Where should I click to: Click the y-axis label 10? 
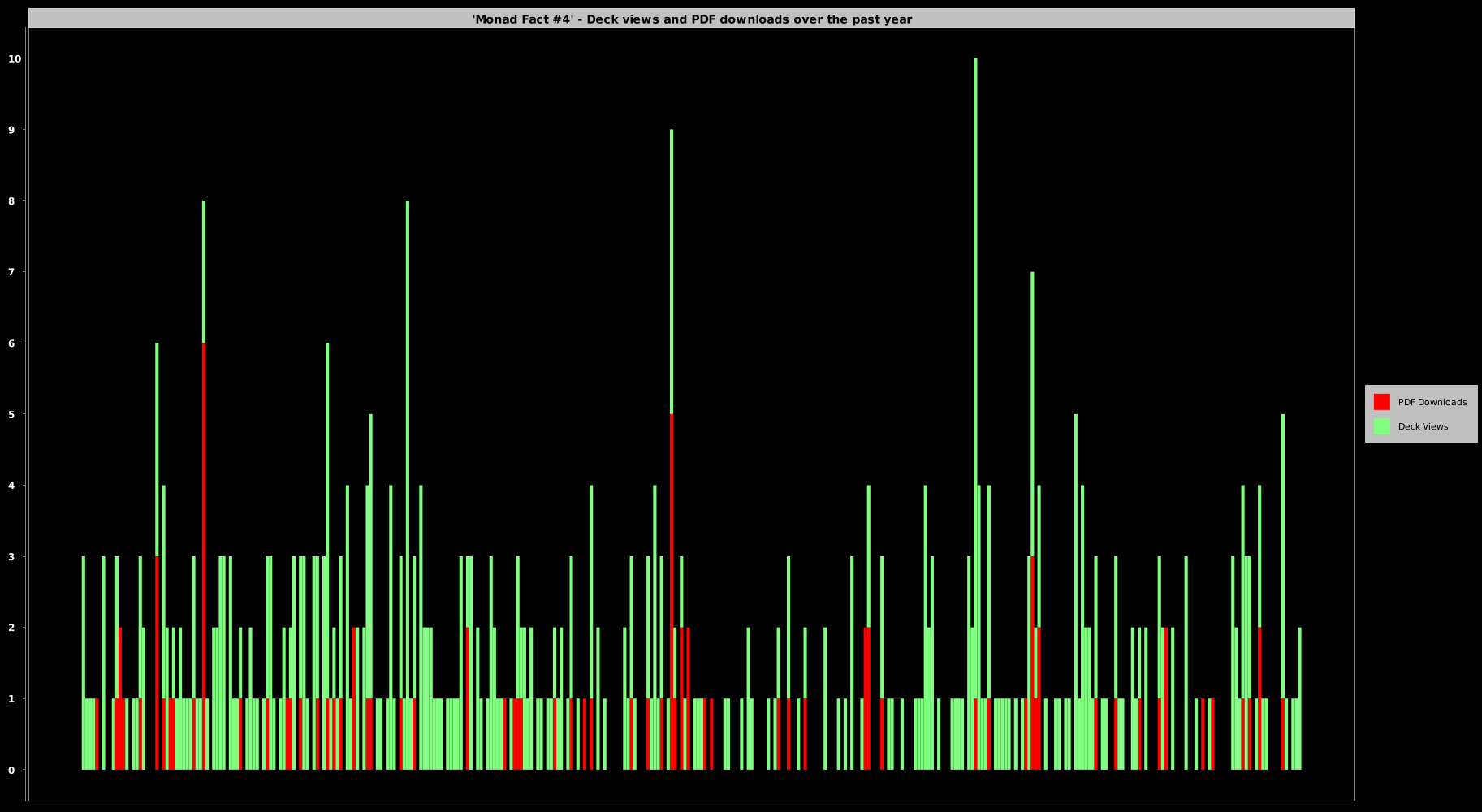(x=15, y=58)
